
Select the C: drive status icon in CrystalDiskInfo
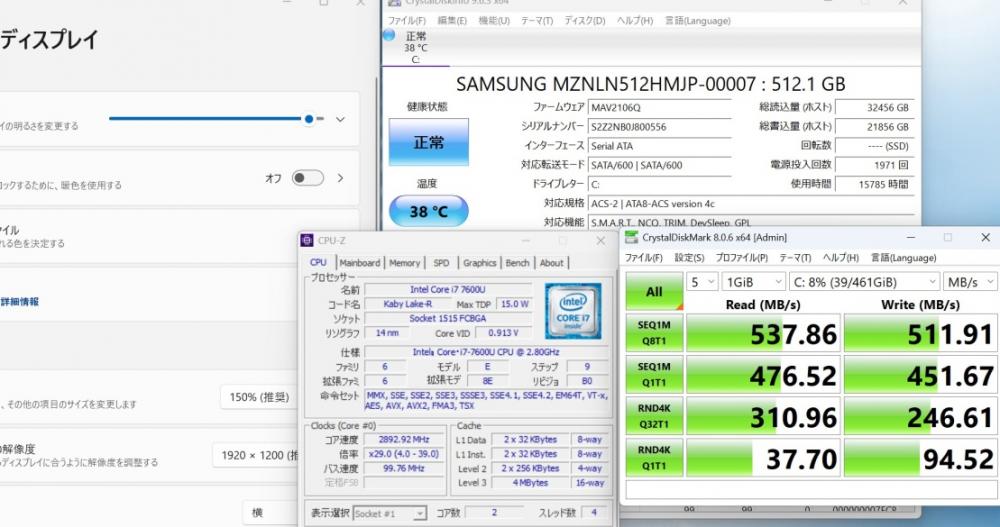tap(389, 35)
